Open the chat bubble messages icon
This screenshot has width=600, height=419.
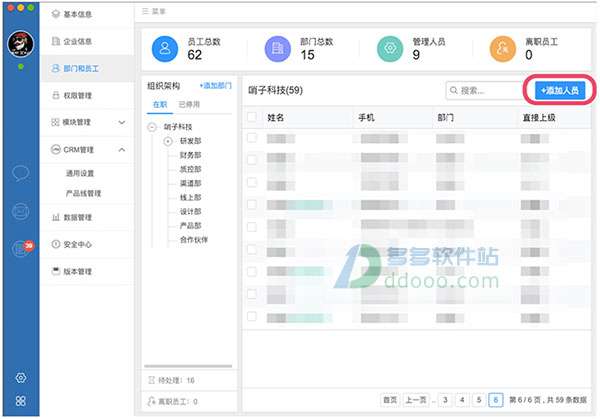click(x=20, y=173)
